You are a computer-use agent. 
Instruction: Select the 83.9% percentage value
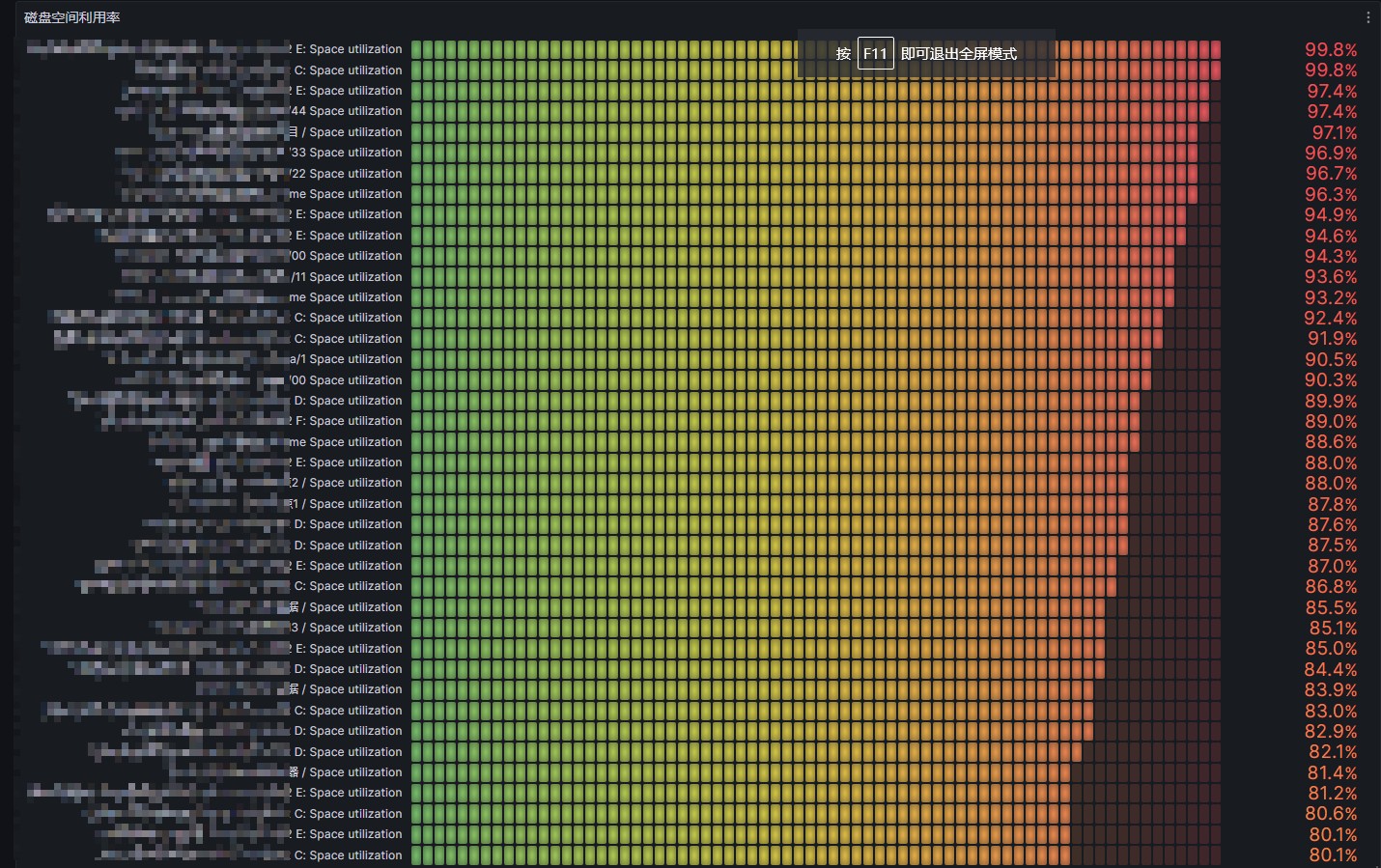(1331, 689)
